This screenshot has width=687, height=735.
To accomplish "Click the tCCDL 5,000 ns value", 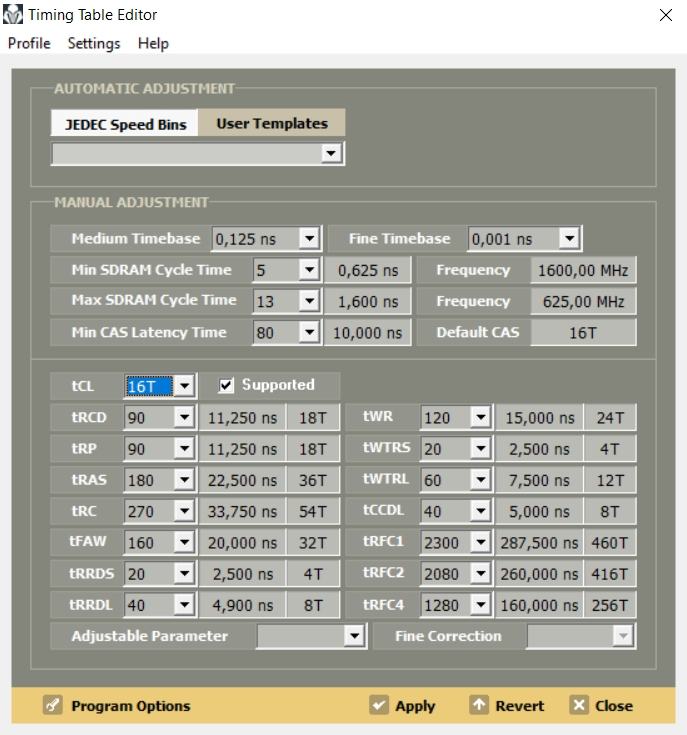I will (x=539, y=511).
